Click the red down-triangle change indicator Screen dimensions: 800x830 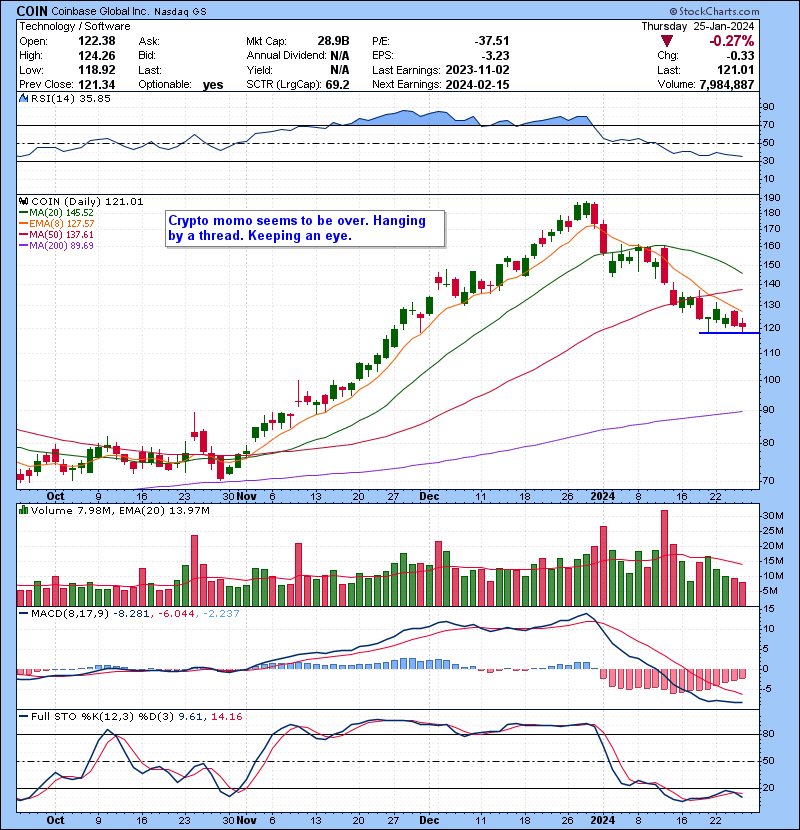(x=667, y=41)
